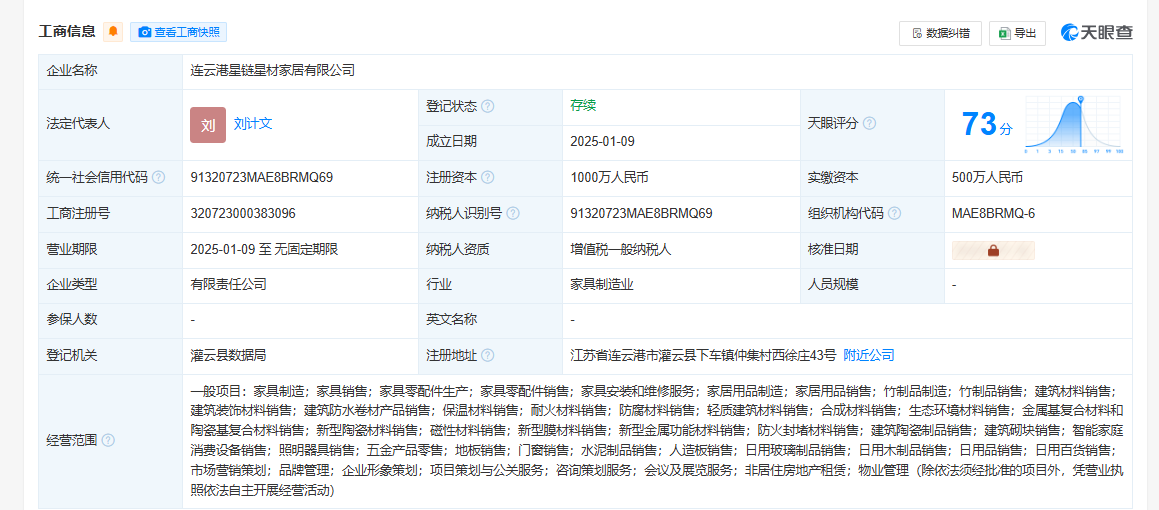Select business term 2025-01-09 至 无固定期限
The width and height of the screenshot is (1159, 510).
(264, 250)
